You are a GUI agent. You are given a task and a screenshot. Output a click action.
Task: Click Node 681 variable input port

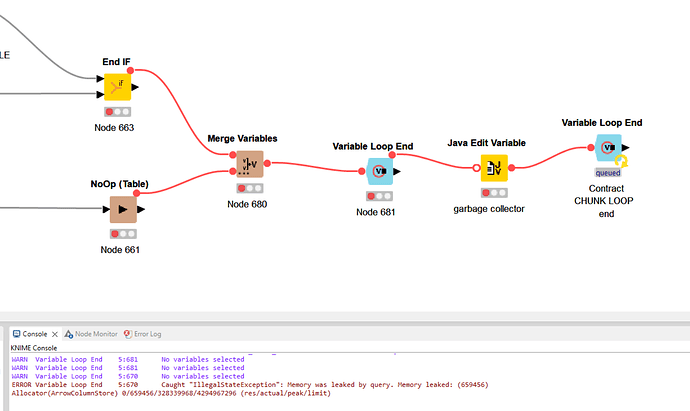tap(362, 172)
